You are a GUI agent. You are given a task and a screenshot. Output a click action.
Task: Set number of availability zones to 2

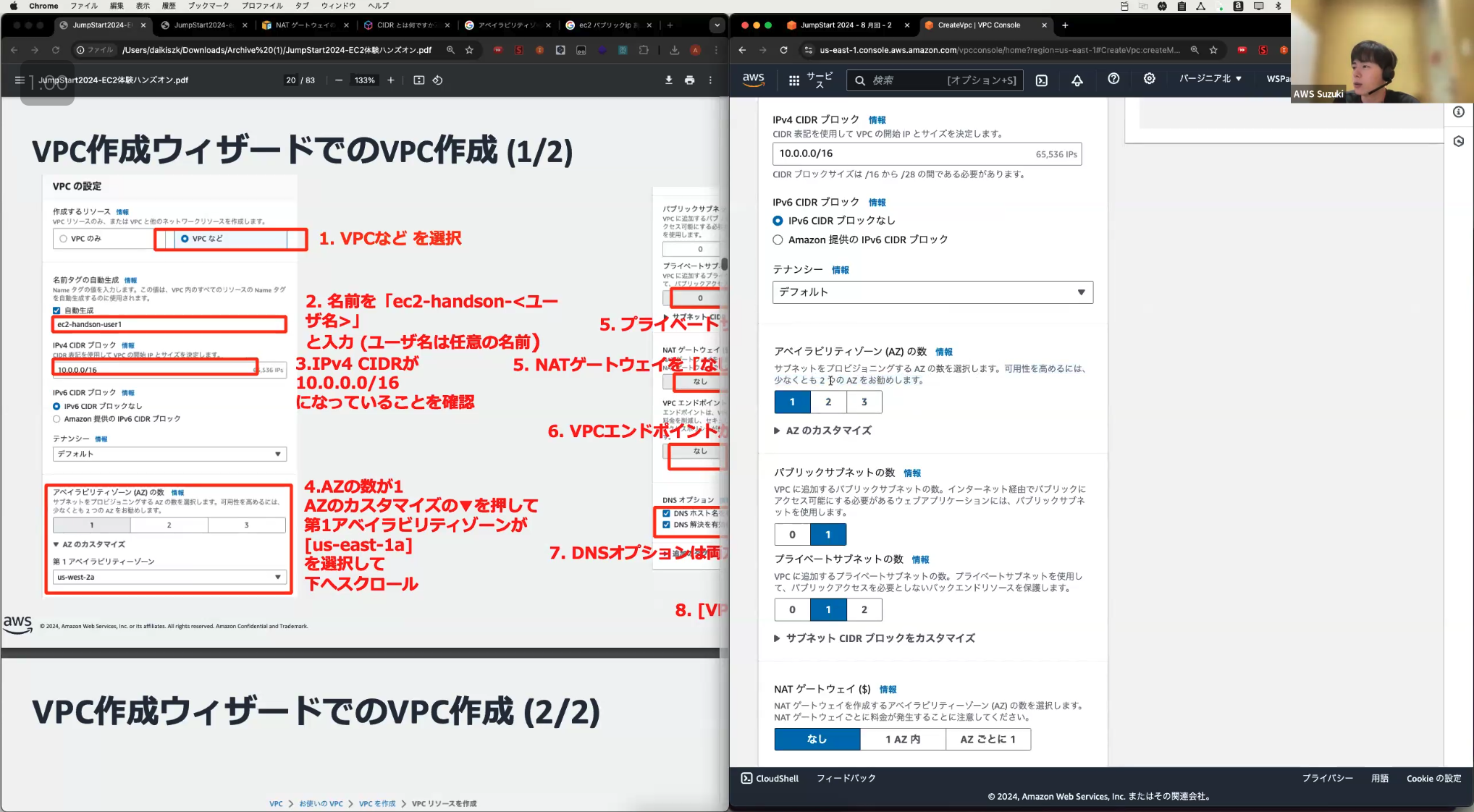pos(827,402)
